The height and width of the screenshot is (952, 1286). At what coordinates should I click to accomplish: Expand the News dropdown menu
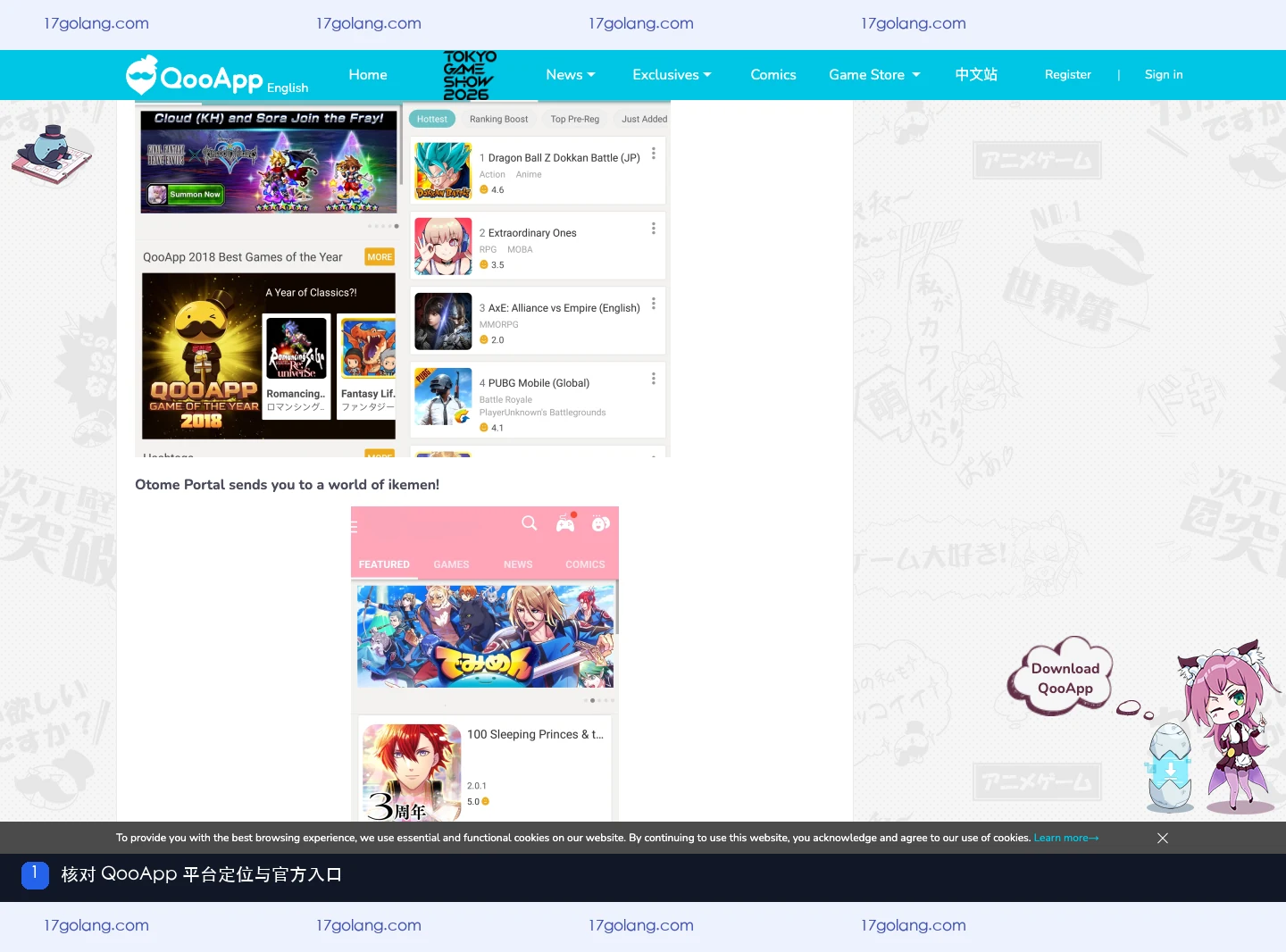(571, 75)
